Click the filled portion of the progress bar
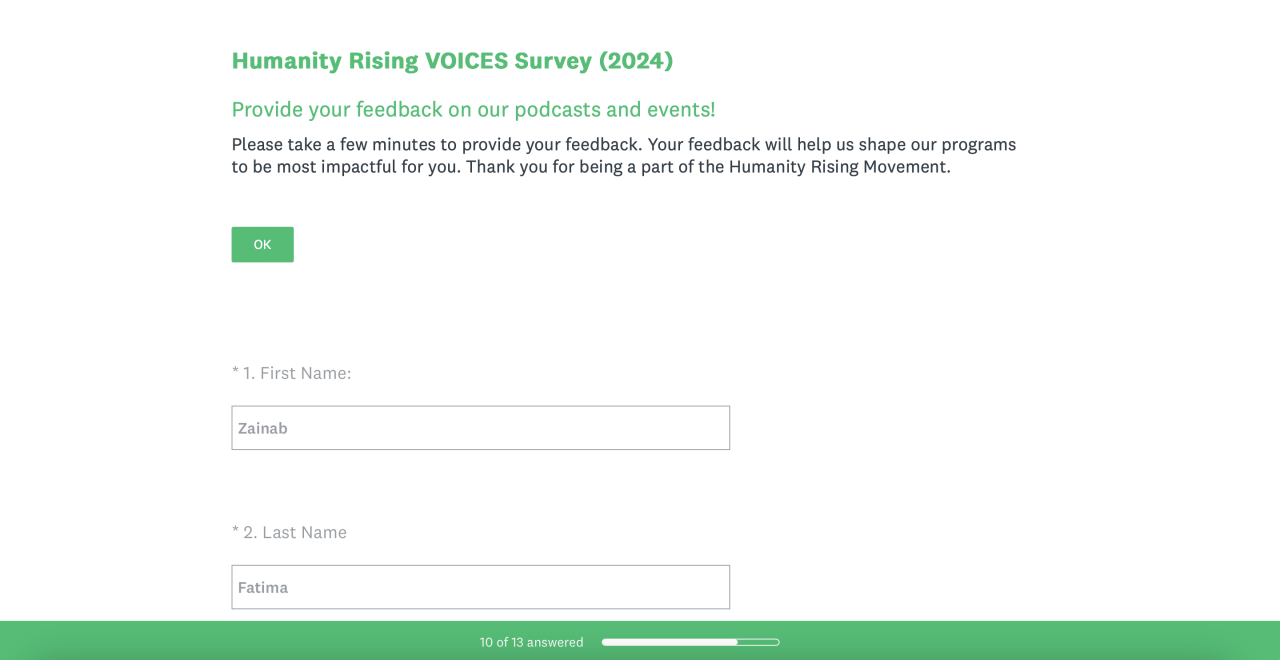 (x=668, y=642)
